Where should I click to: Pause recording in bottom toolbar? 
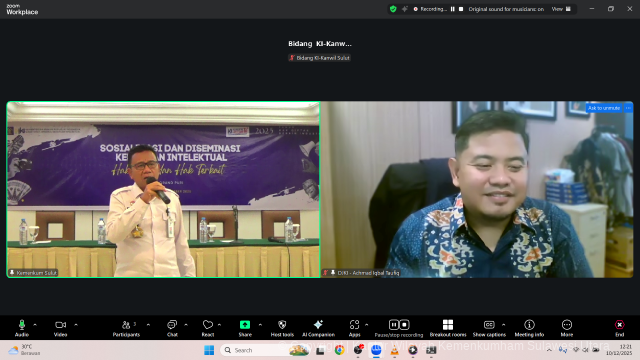[393, 324]
